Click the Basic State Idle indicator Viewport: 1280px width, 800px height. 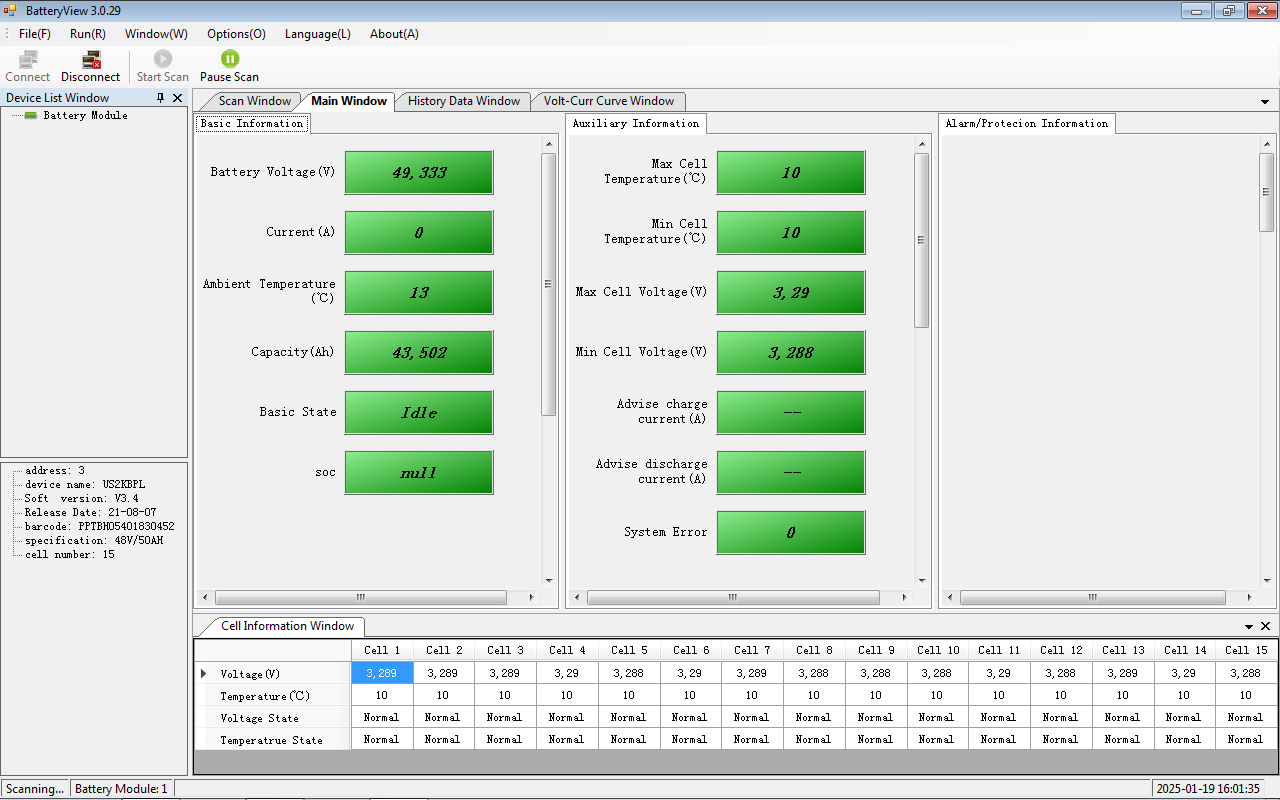419,413
